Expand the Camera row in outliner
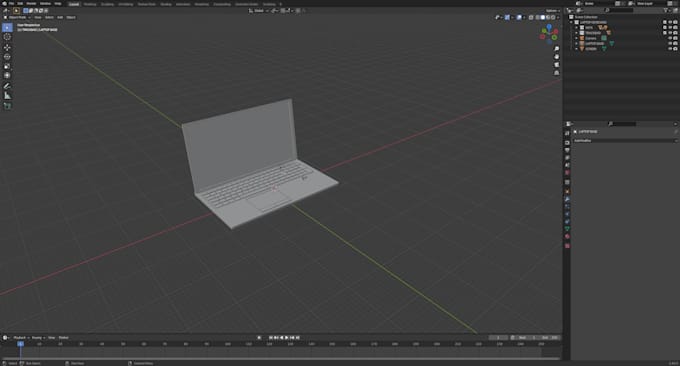The image size is (680, 366). click(576, 38)
